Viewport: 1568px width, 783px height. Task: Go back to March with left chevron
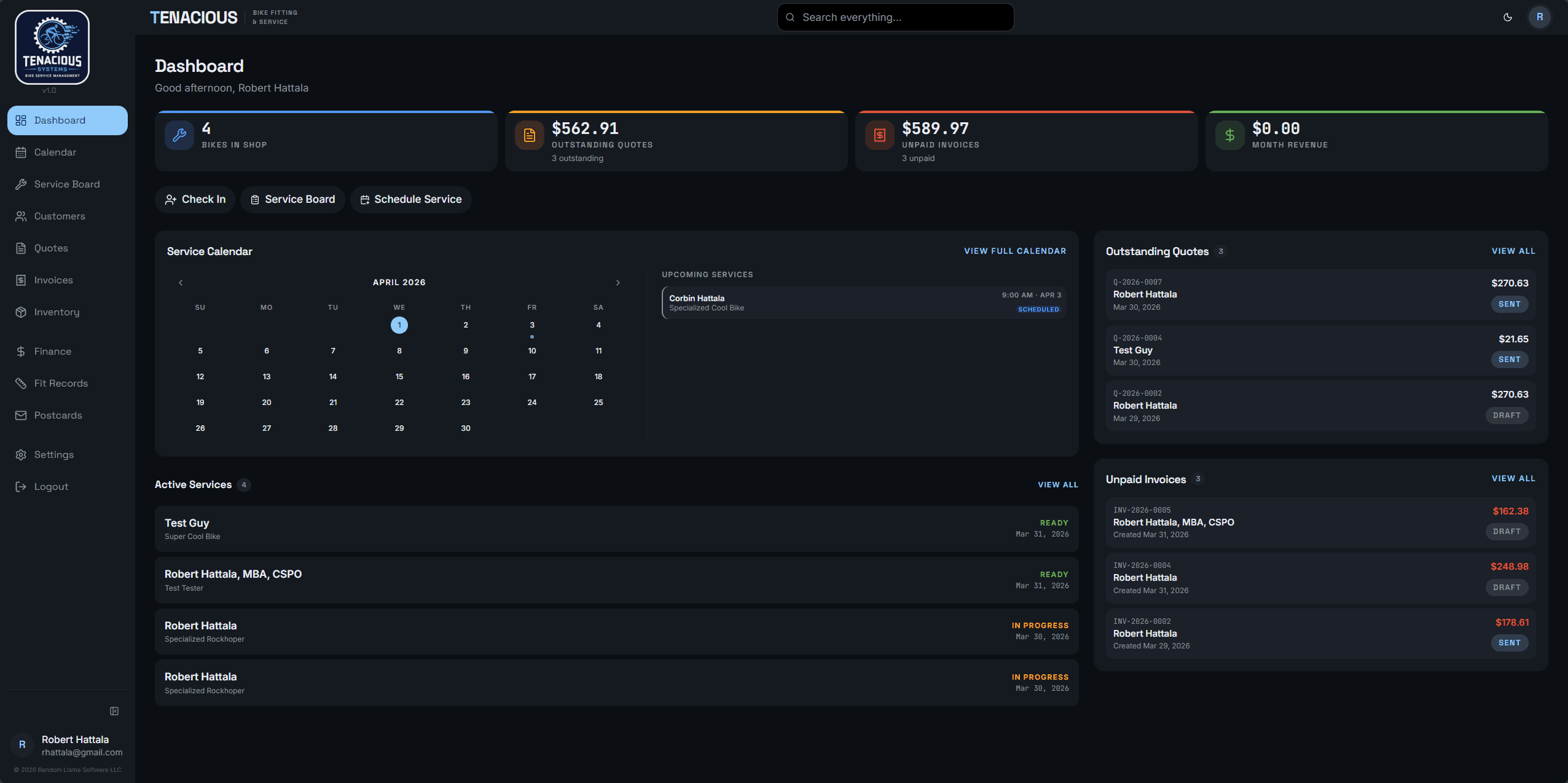click(x=181, y=282)
